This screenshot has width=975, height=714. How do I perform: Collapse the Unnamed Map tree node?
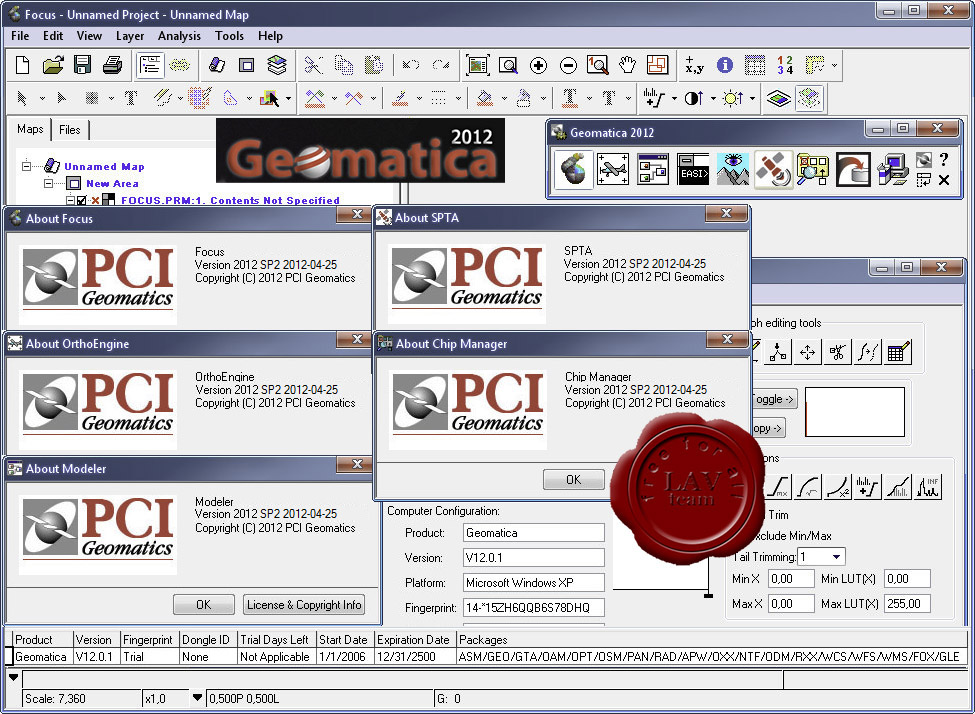coord(26,166)
